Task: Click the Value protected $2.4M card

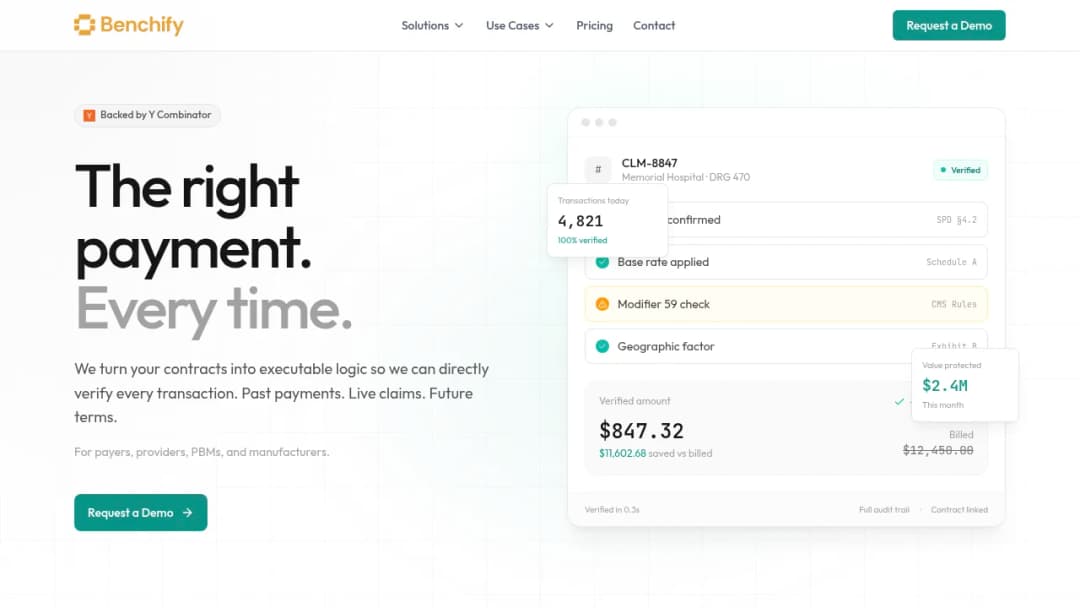Action: point(964,385)
